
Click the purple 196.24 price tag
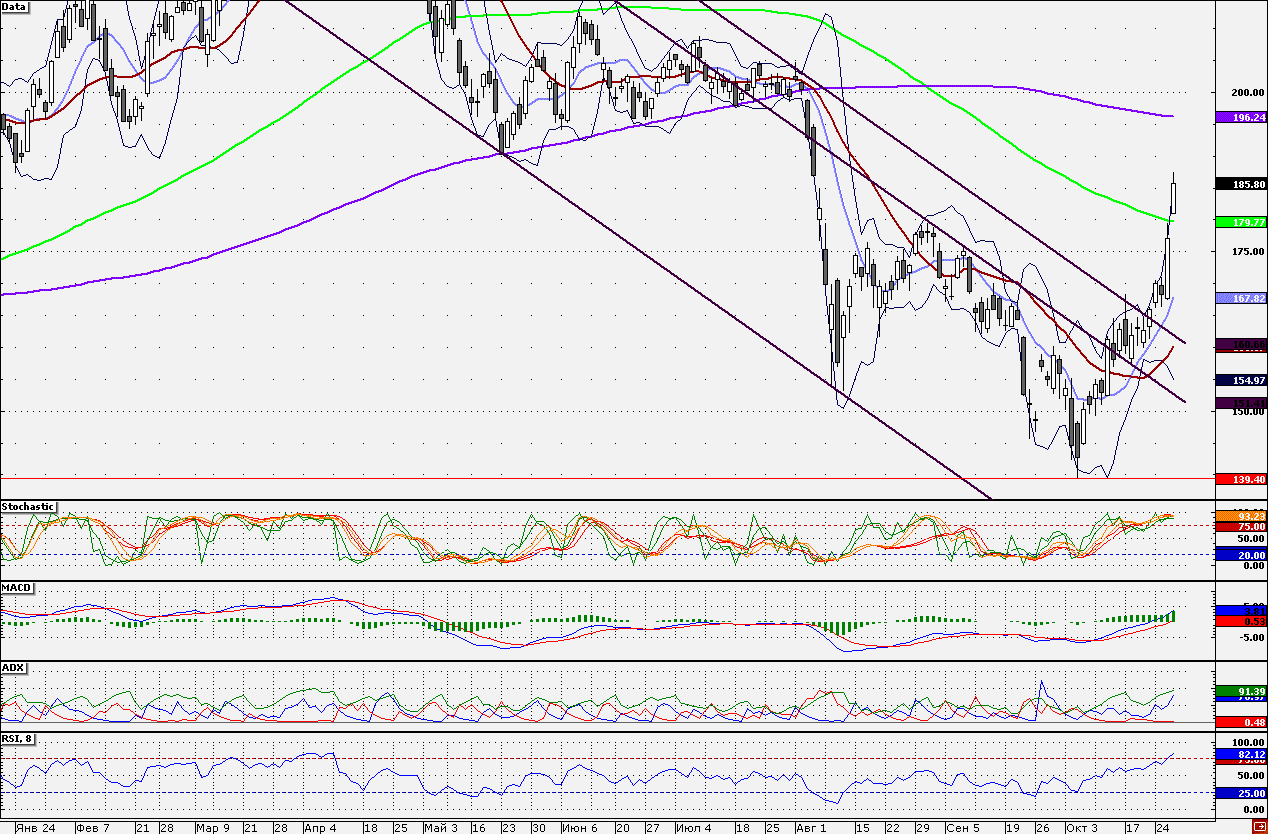[x=1240, y=117]
